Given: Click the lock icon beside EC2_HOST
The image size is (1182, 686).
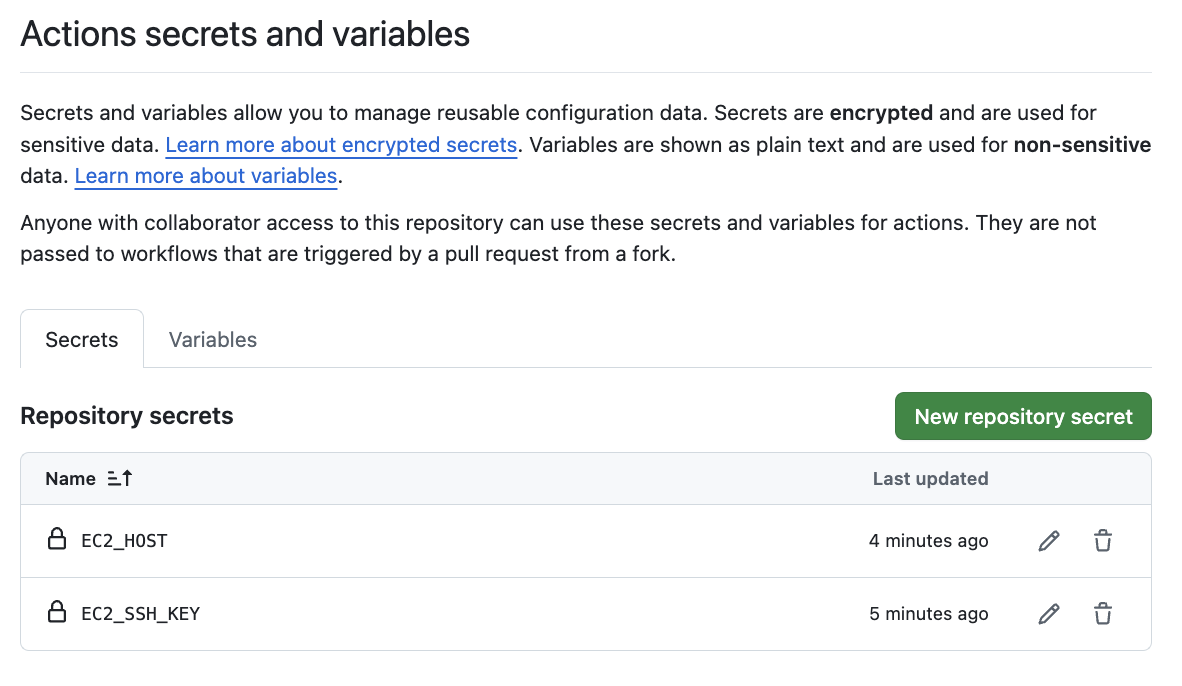Looking at the screenshot, I should point(58,540).
